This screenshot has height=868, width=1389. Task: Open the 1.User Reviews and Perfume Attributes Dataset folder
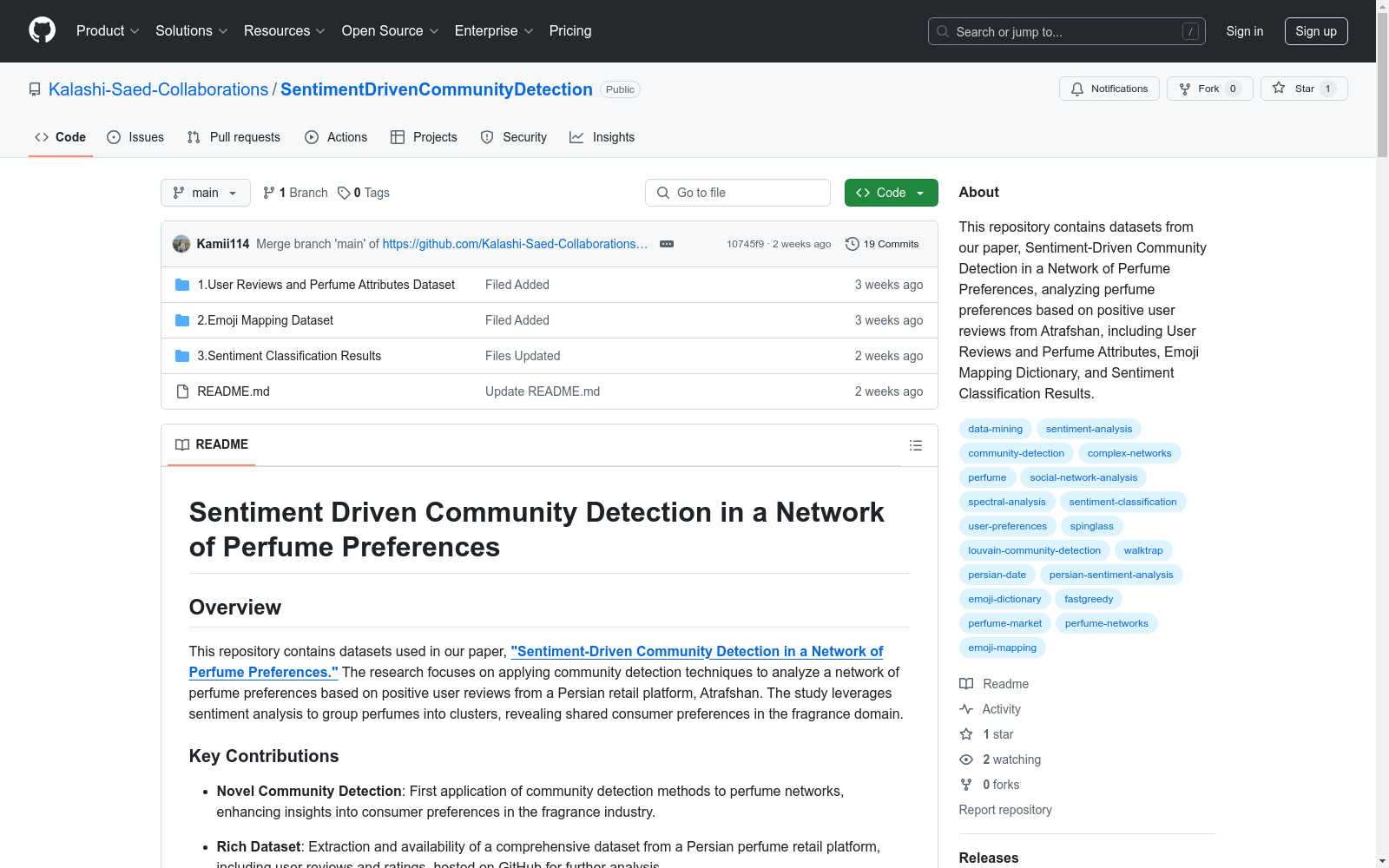(x=326, y=285)
